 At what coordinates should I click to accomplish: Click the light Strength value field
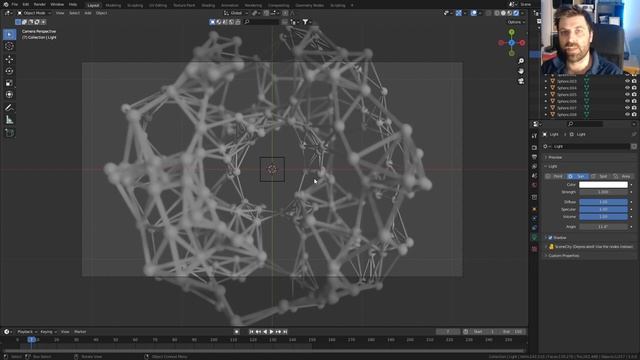click(603, 192)
